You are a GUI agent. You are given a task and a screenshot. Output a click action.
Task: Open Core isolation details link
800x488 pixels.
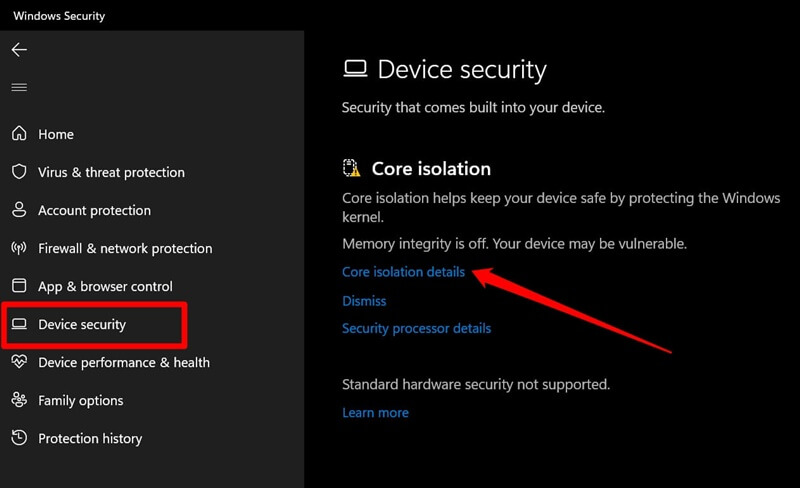pos(403,272)
